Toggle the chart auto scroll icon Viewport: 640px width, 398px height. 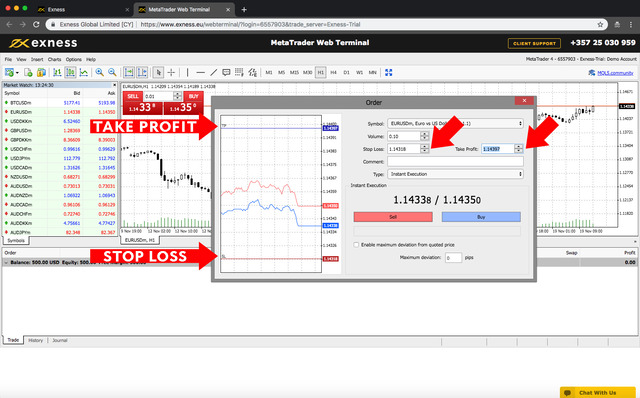point(129,72)
